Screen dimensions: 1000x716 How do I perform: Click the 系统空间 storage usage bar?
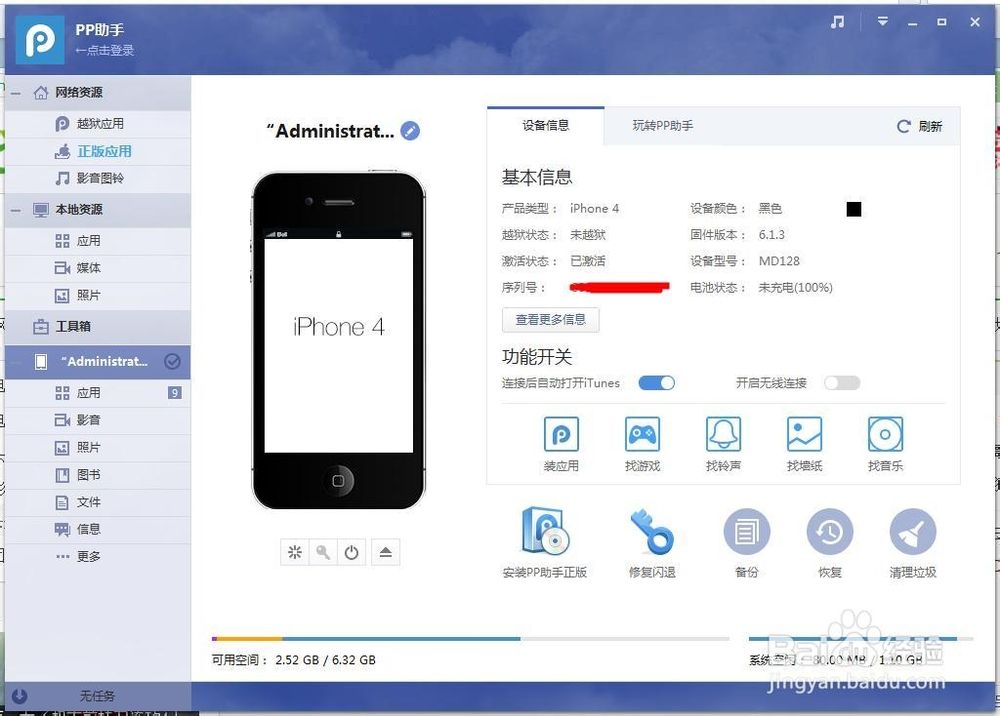point(861,638)
